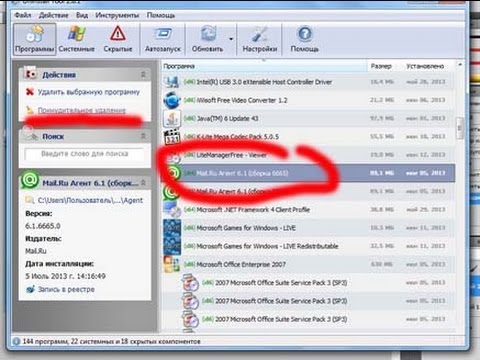Open the Файл menu
Viewport: 480px width, 360px height.
pyautogui.click(x=23, y=15)
